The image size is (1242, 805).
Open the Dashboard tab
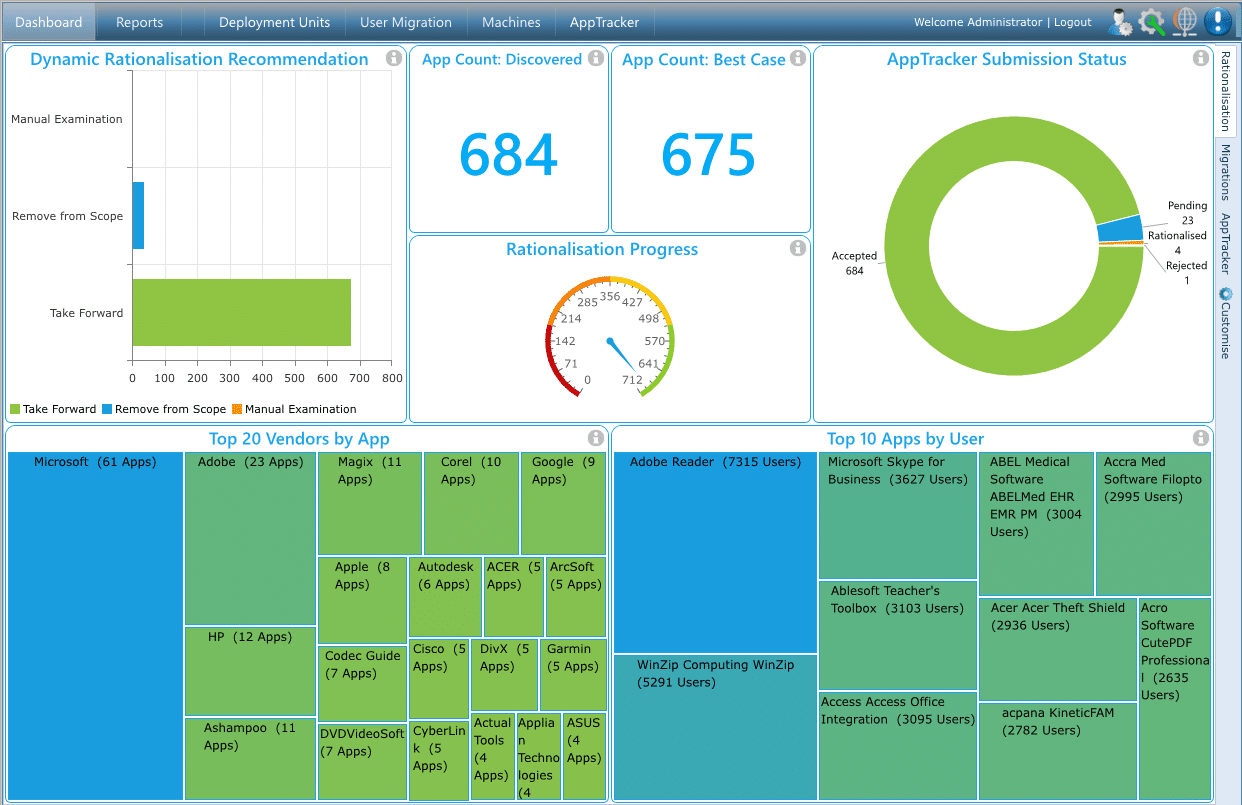pos(49,22)
